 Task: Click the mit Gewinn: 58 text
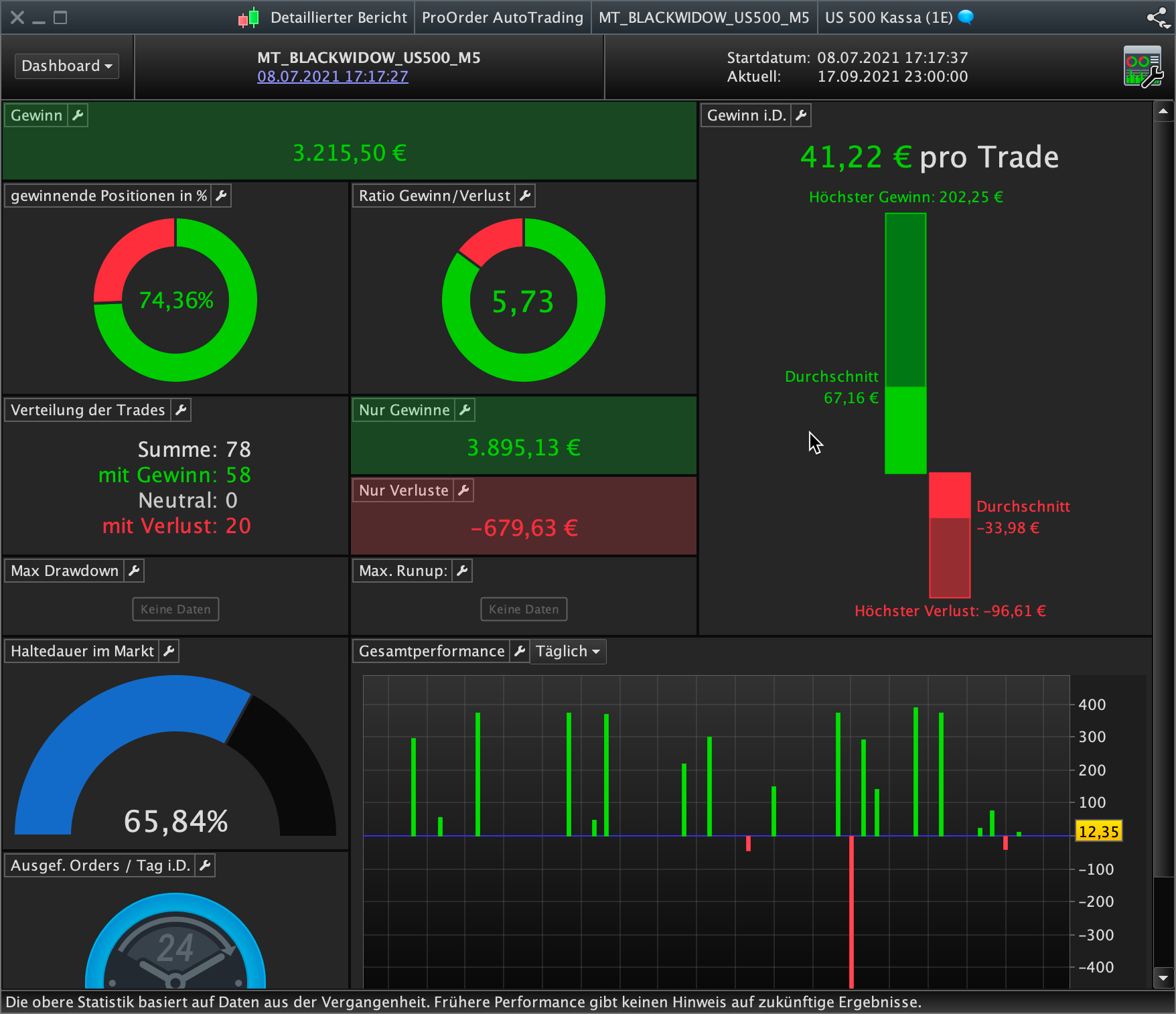click(x=175, y=475)
